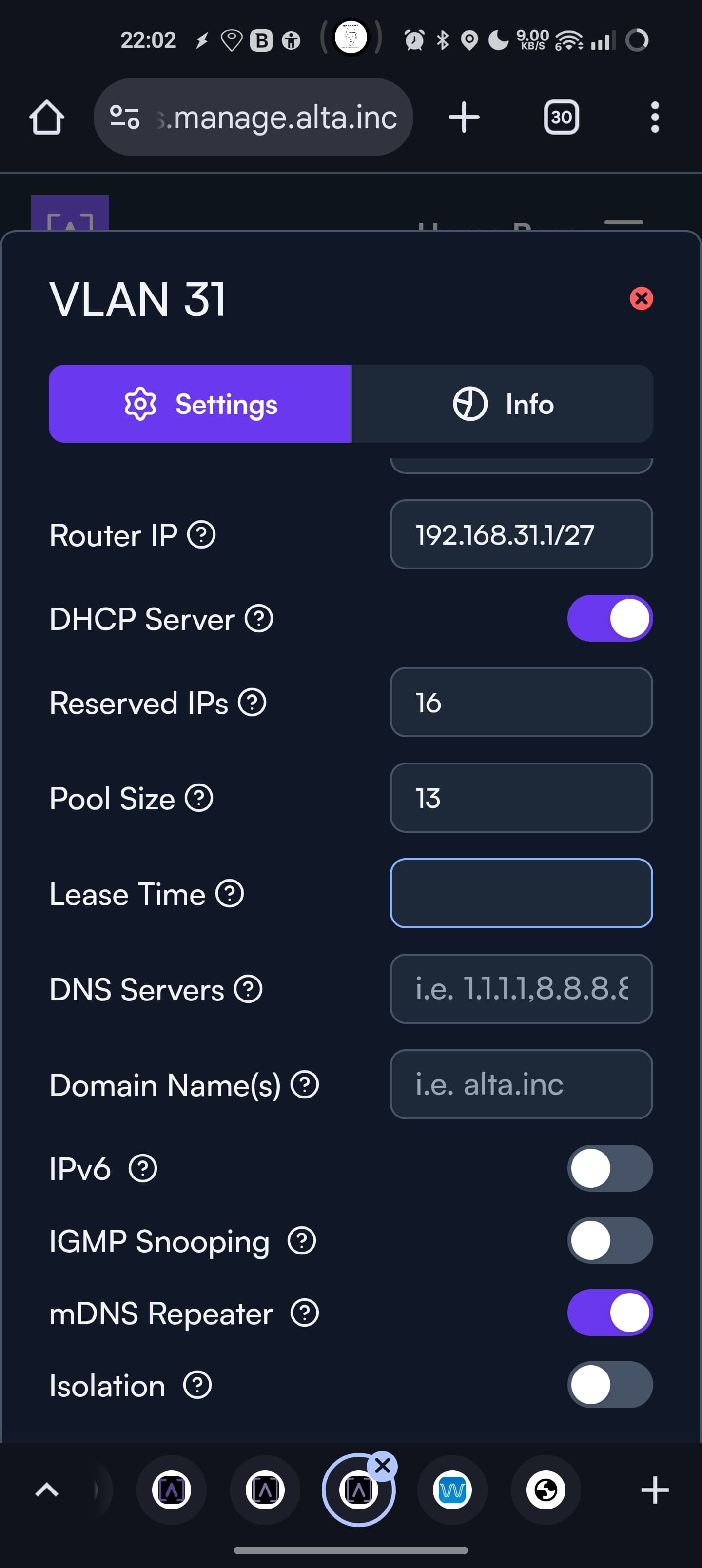
Task: Turn off the mDNS Repeater toggle
Action: [609, 1313]
